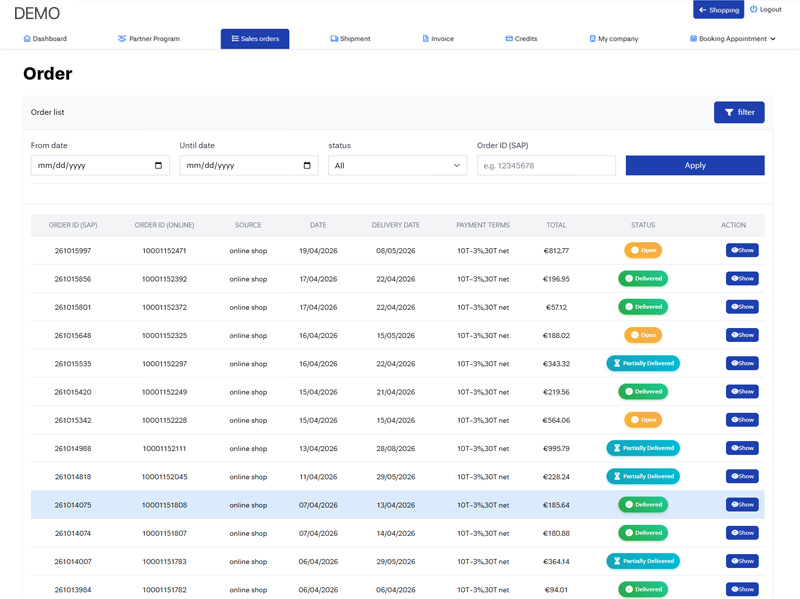Click the Partially Delivered badge for order 261014988

[643, 448]
